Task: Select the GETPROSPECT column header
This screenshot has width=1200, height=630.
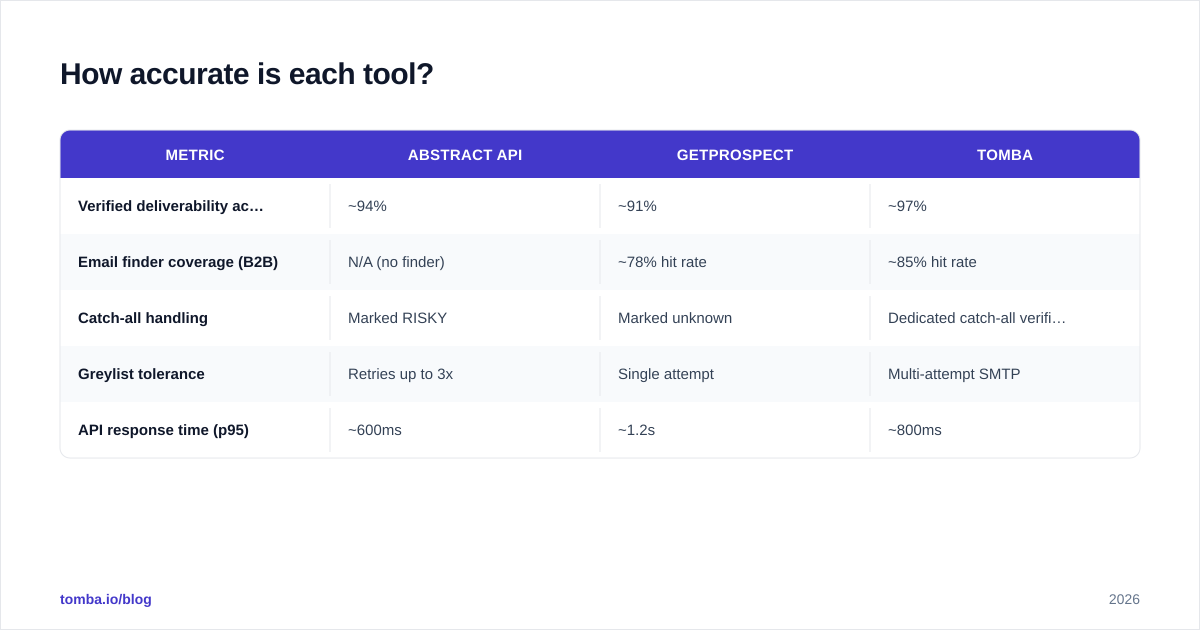Action: [735, 155]
